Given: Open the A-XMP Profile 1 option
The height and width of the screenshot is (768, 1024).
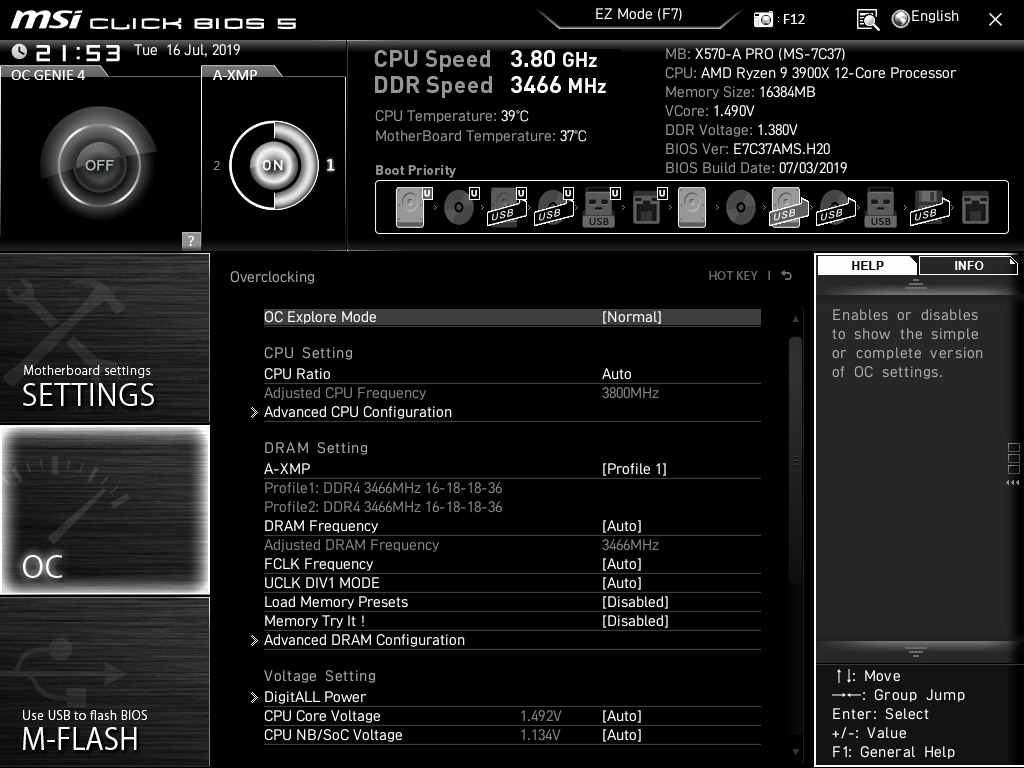Looking at the screenshot, I should click(634, 469).
